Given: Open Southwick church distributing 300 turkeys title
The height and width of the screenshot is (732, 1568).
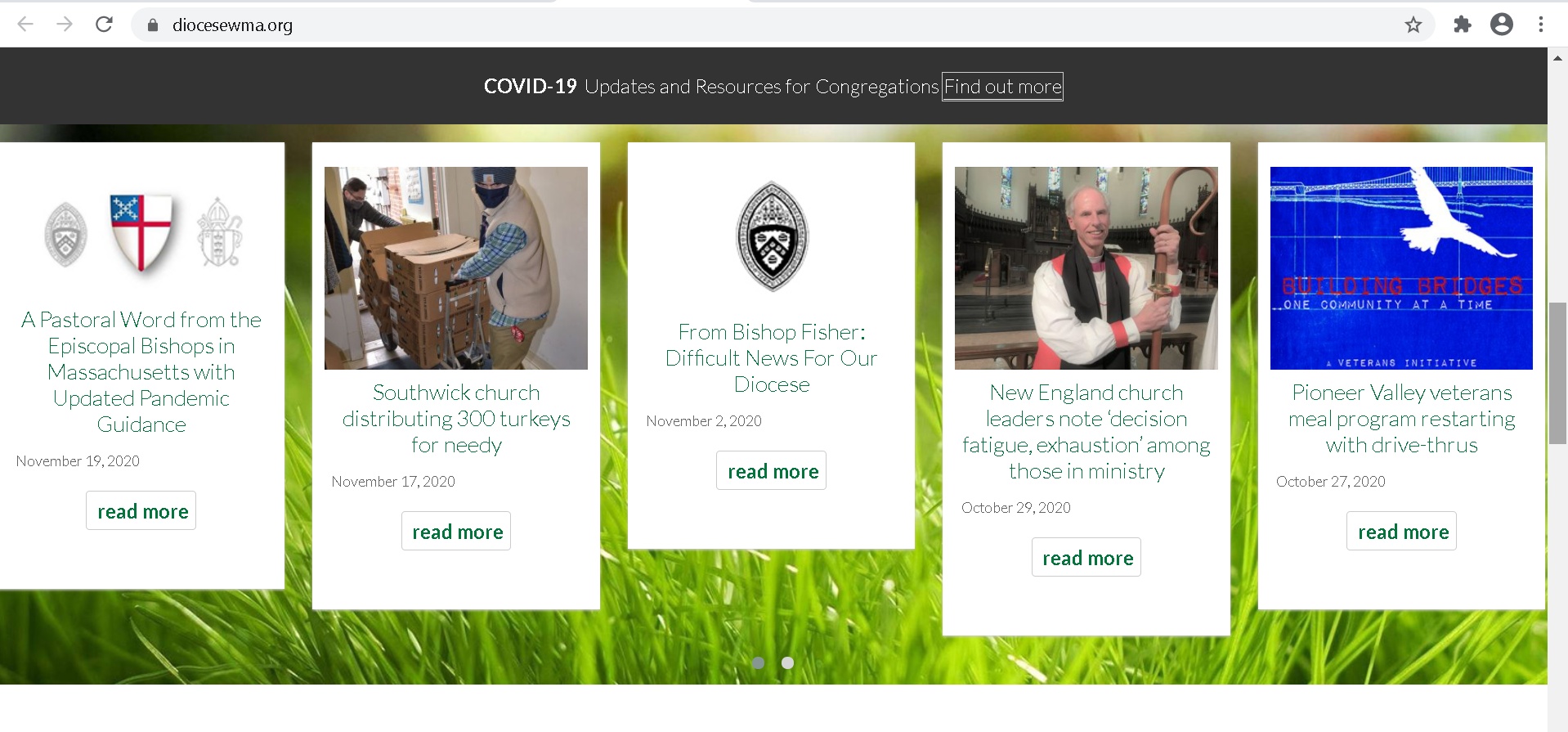Looking at the screenshot, I should click(456, 419).
